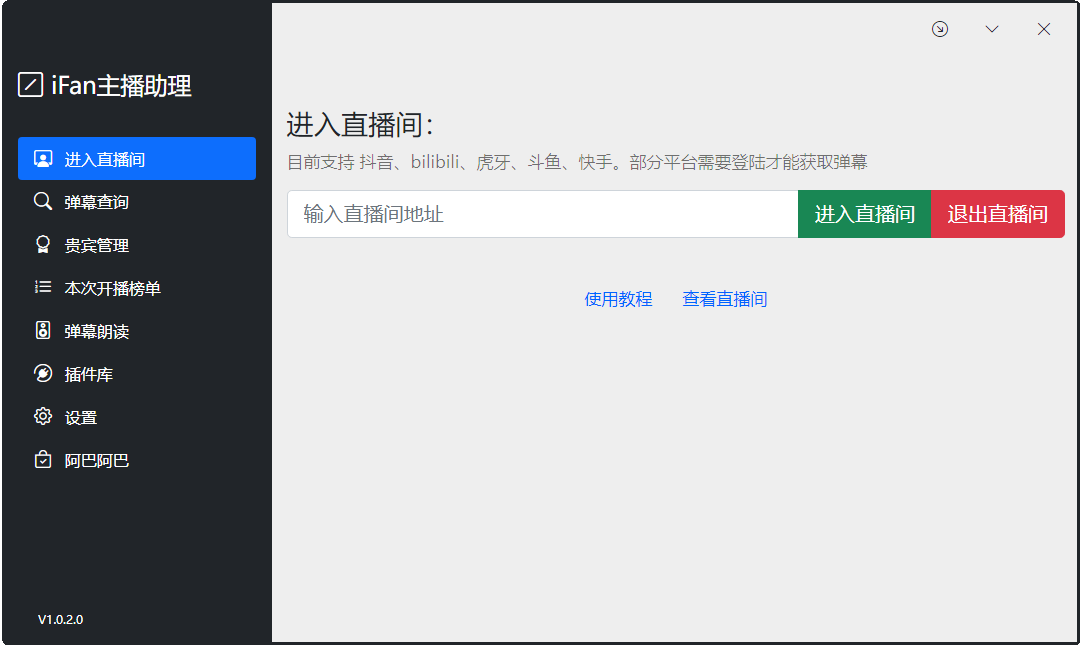Click the clipboard icon next to 阿巴阿巴
The width and height of the screenshot is (1080, 645).
[43, 459]
